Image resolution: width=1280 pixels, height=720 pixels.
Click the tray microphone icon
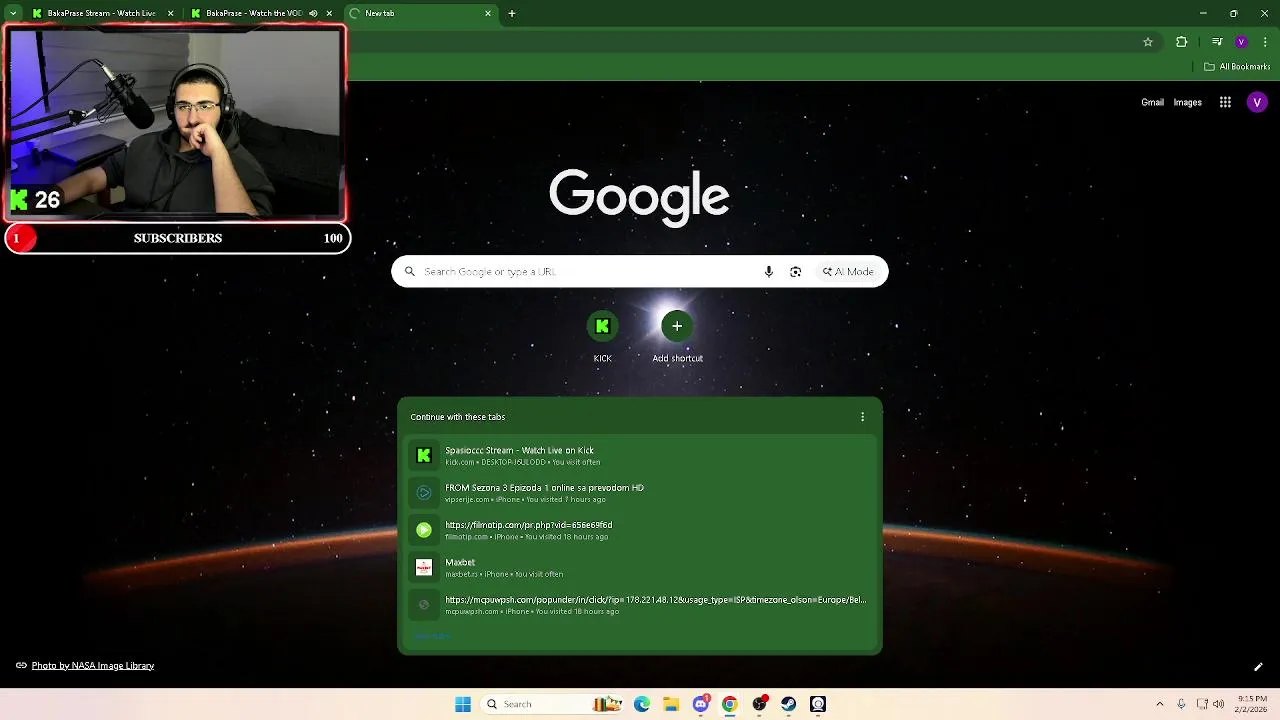click(1181, 704)
